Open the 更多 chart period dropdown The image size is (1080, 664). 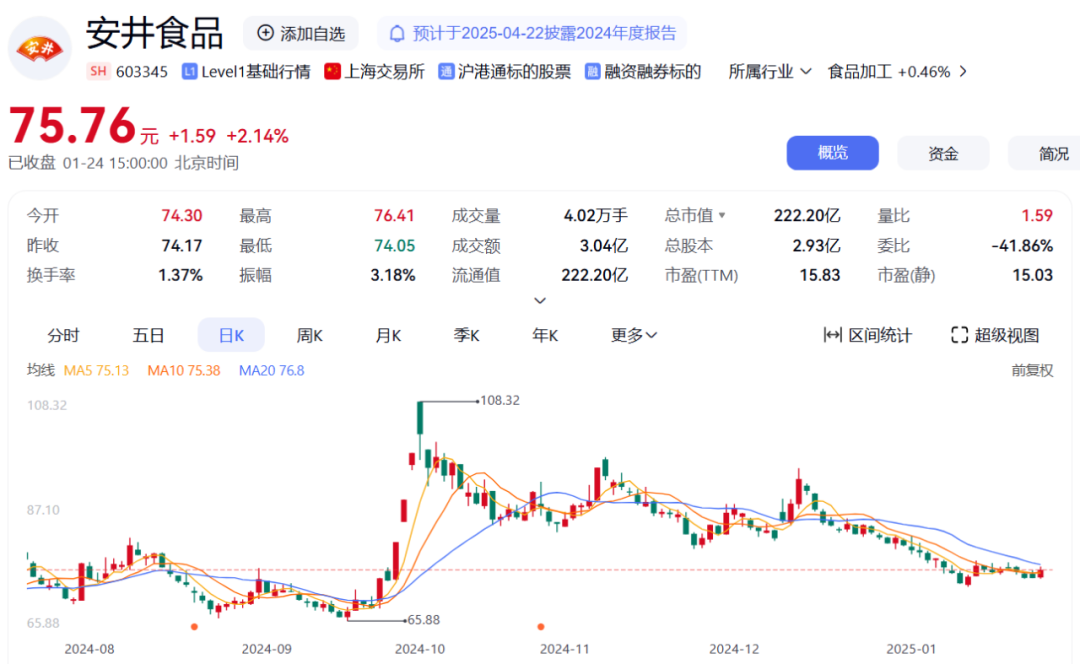pyautogui.click(x=634, y=335)
